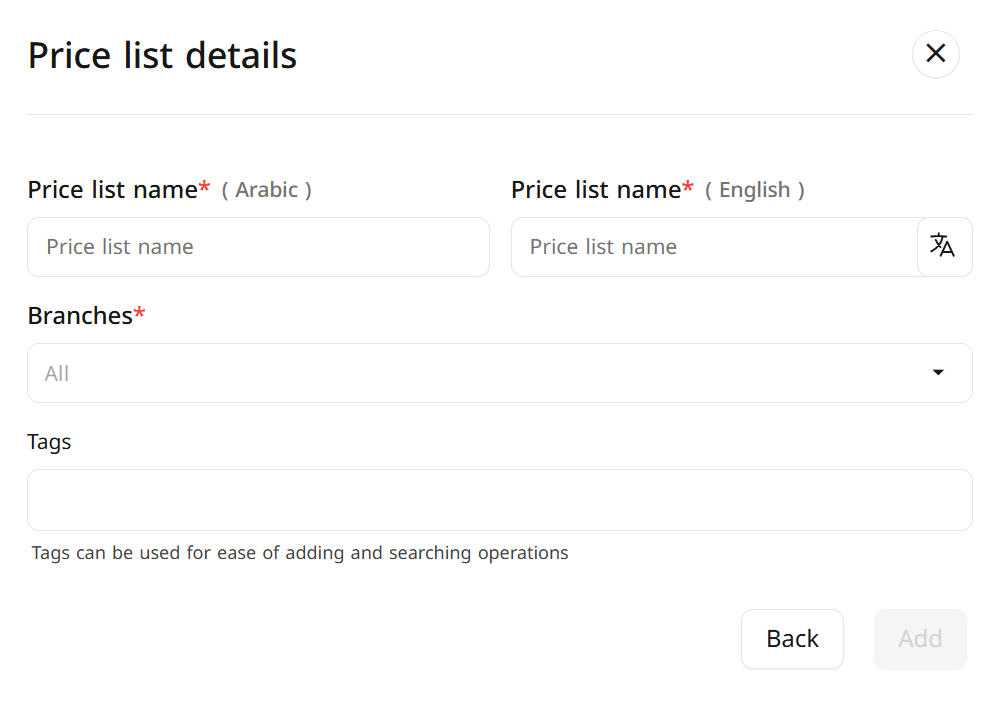The height and width of the screenshot is (703, 996).
Task: Focus the English Price list name field
Action: point(715,247)
